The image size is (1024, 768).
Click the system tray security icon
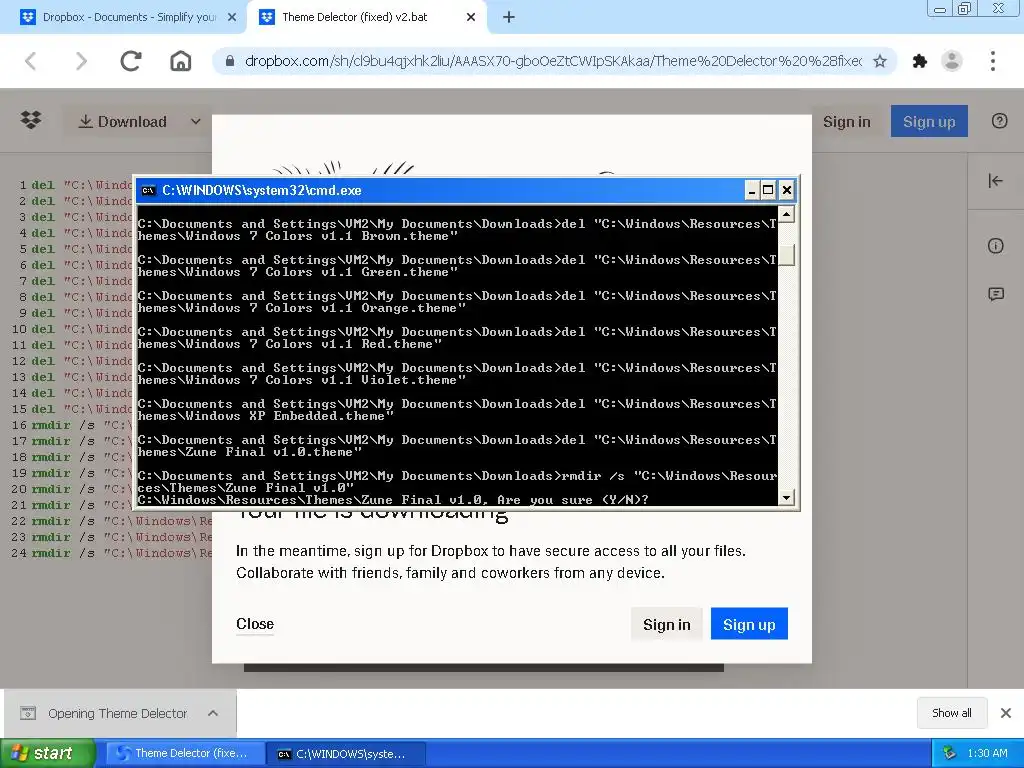(949, 753)
